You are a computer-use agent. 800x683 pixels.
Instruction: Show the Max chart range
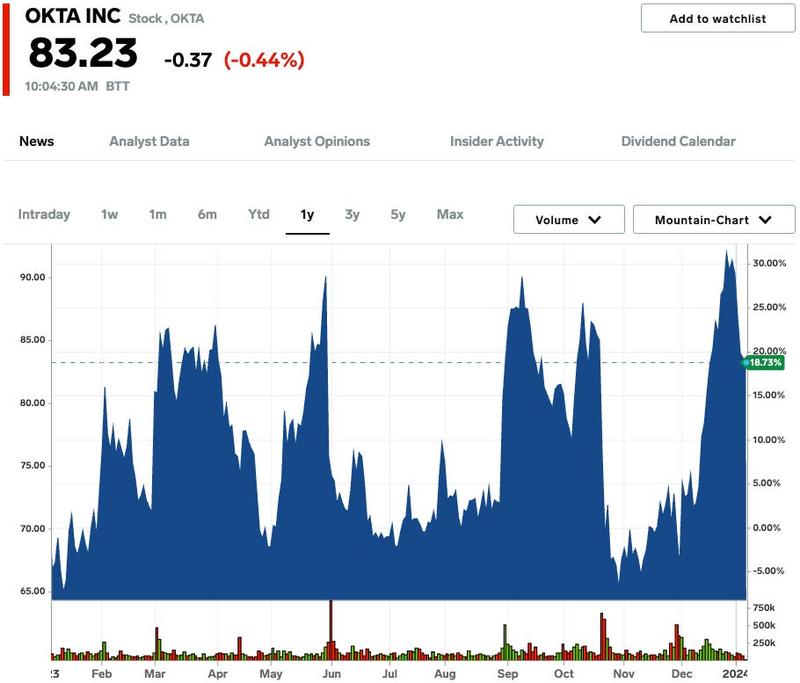(x=450, y=214)
